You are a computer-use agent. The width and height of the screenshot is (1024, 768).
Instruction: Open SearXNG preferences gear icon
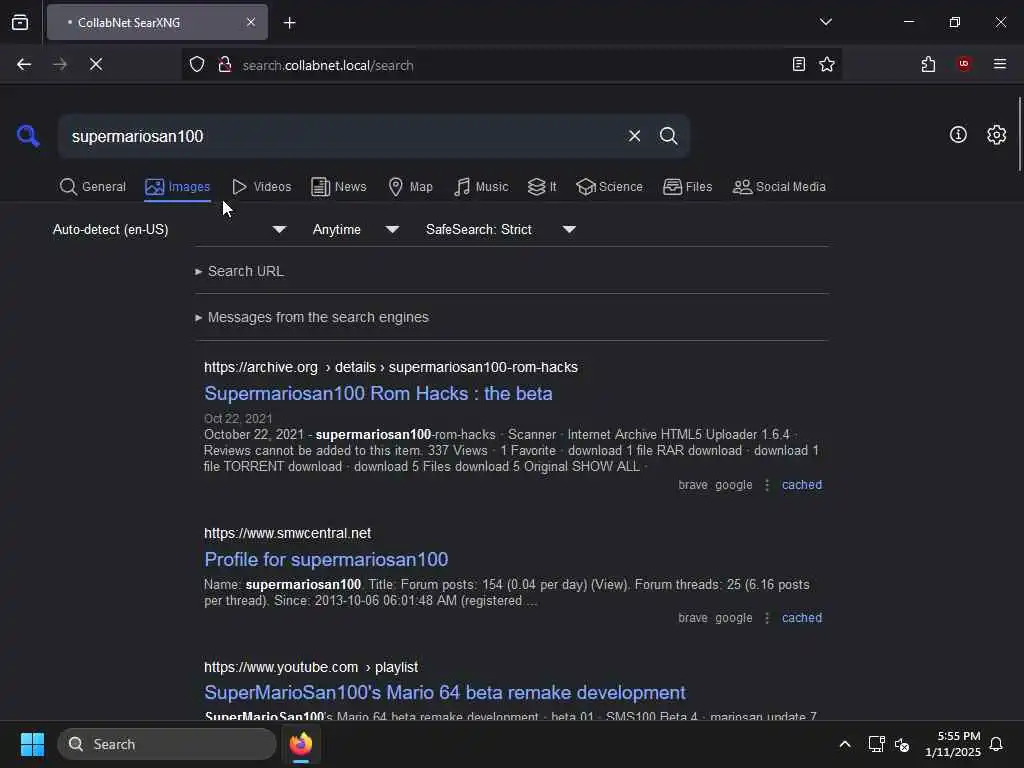[996, 135]
